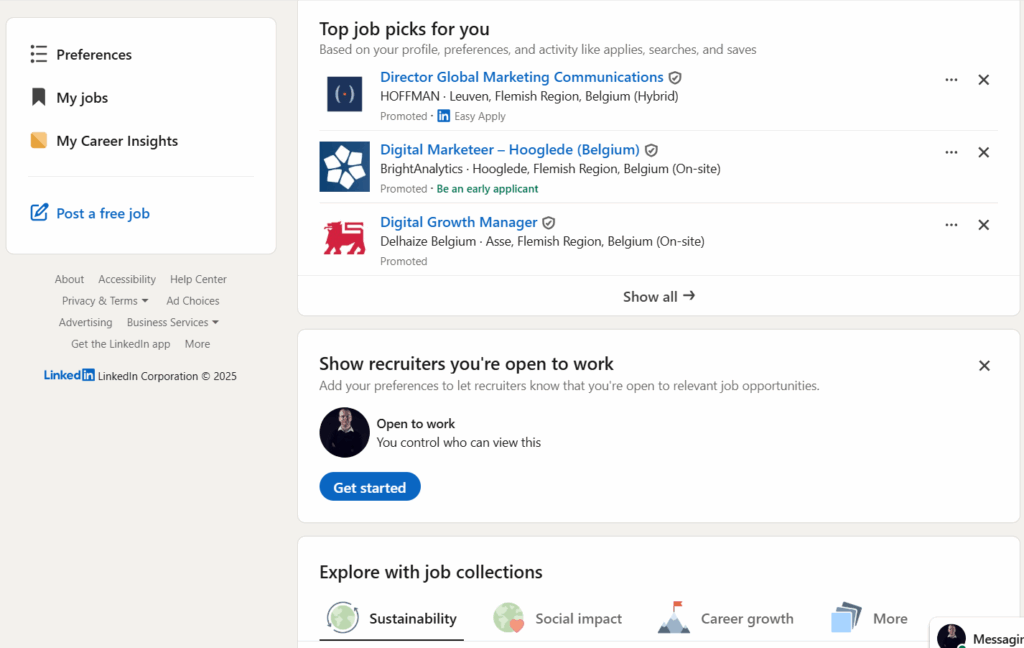Image resolution: width=1024 pixels, height=648 pixels.
Task: Open Preferences in the sidebar
Action: [93, 55]
